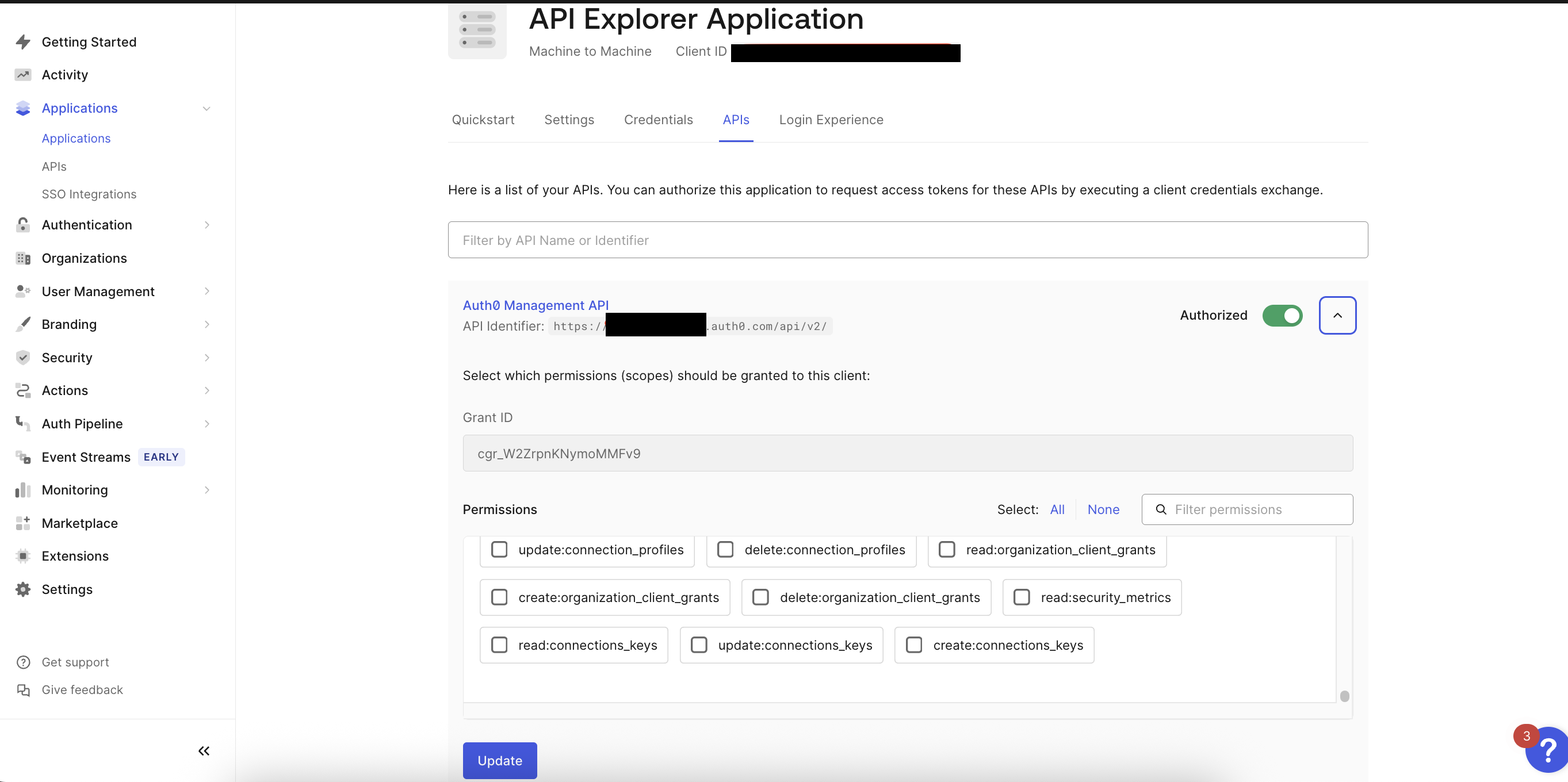Click the permissions list scrollbar thumb

(1345, 696)
